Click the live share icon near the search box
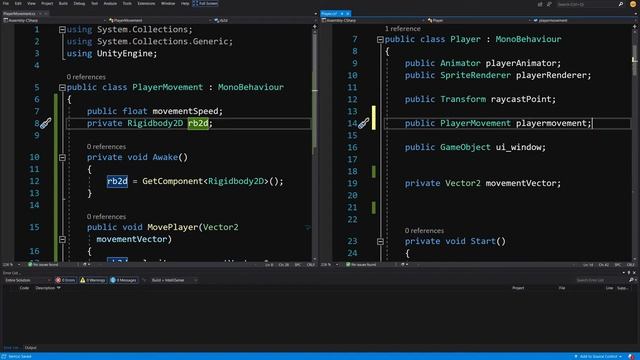Screen dimensions: 640x360 pos(540,4)
